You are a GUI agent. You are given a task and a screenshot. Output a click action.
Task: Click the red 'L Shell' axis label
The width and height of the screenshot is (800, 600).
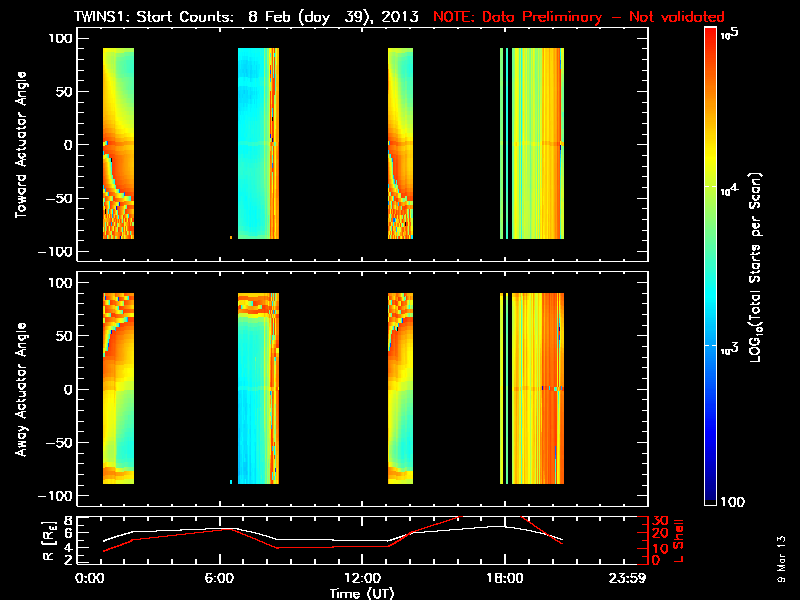point(678,541)
